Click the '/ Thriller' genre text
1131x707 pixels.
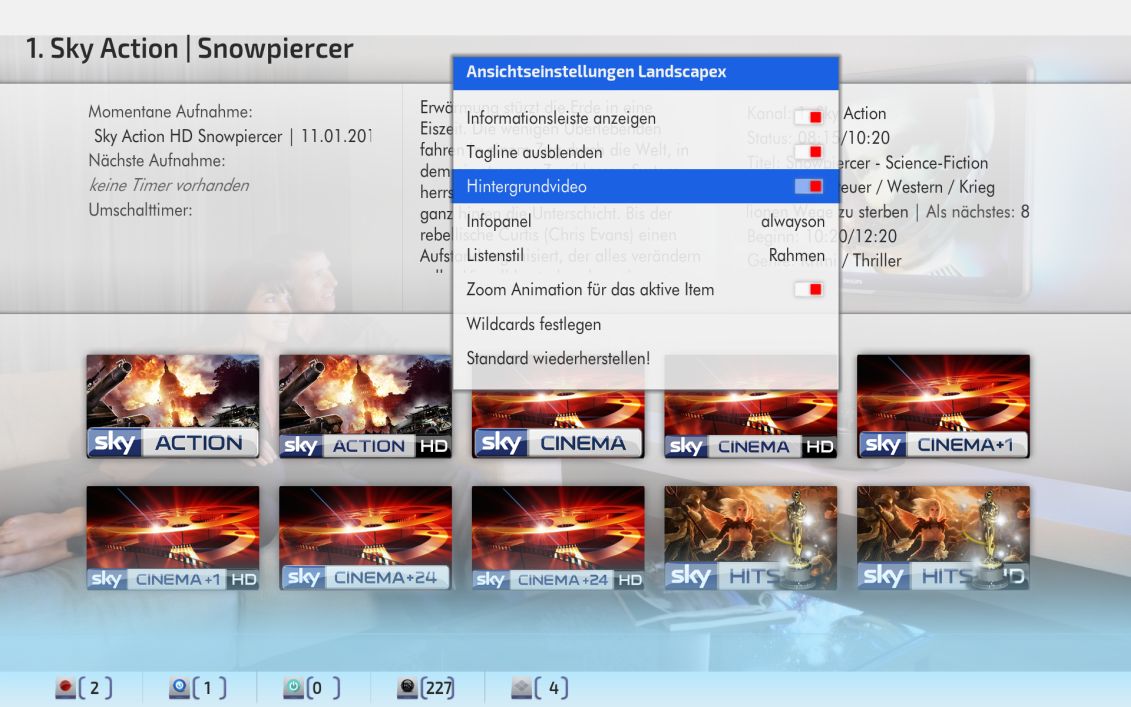click(x=871, y=260)
